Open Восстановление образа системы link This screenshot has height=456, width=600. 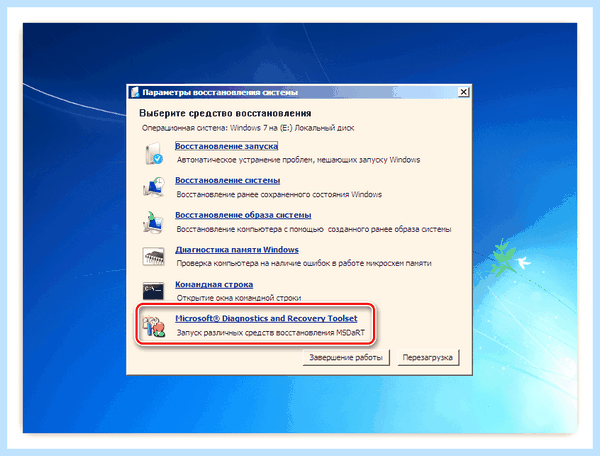pyautogui.click(x=243, y=215)
